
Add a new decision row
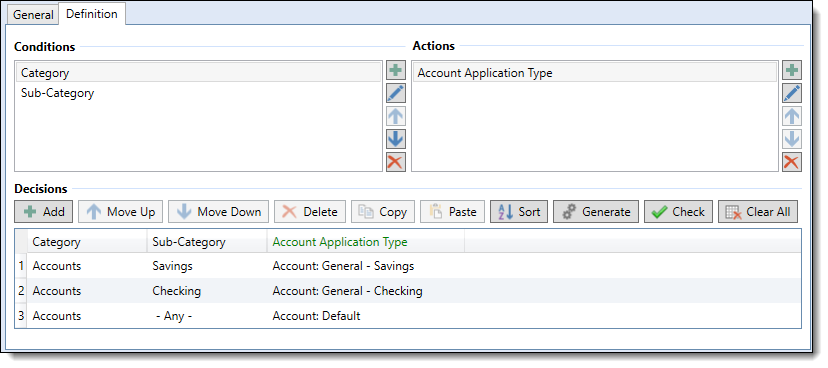coord(44,212)
